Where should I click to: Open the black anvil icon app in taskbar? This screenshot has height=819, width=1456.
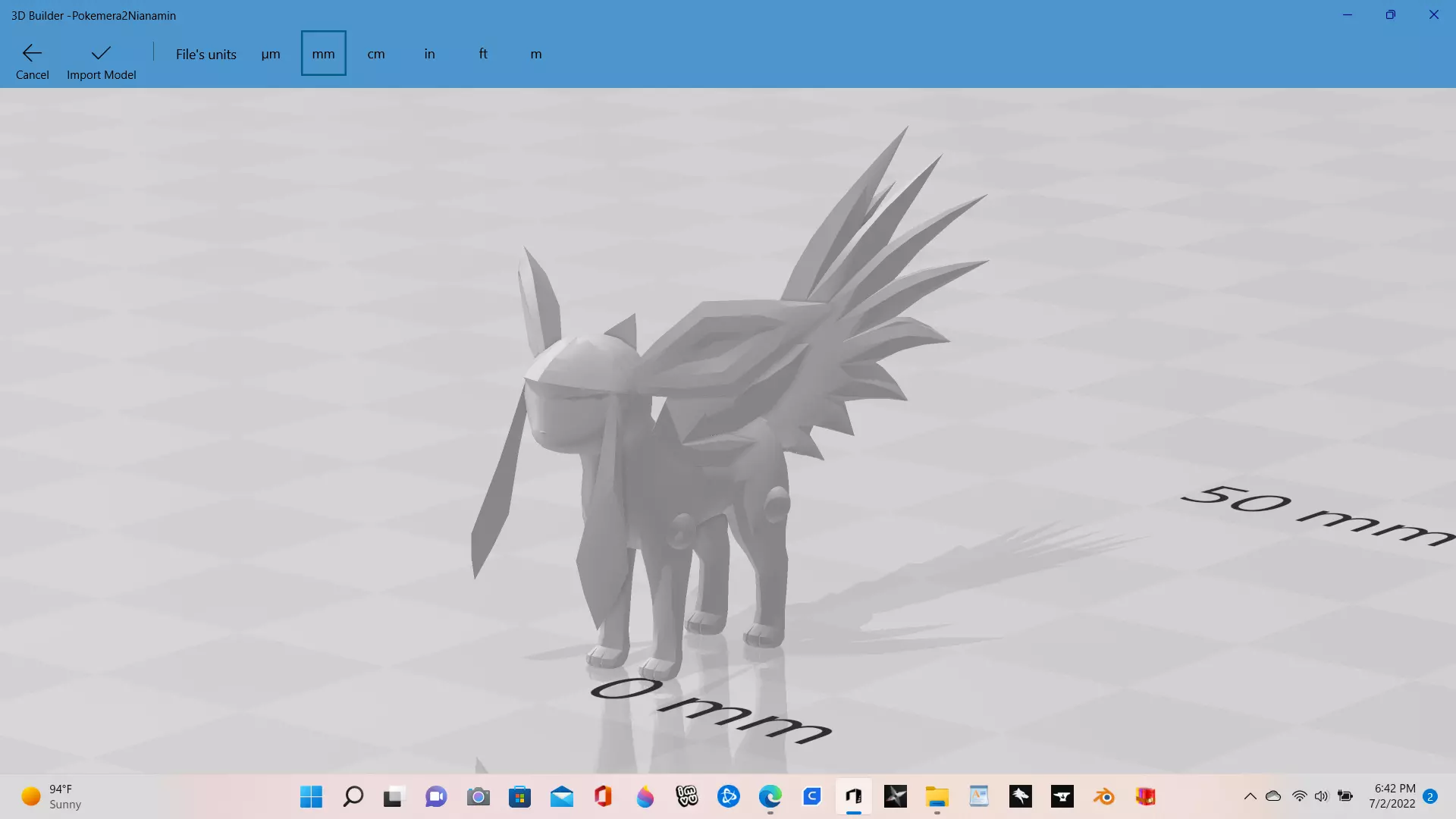tap(1062, 796)
